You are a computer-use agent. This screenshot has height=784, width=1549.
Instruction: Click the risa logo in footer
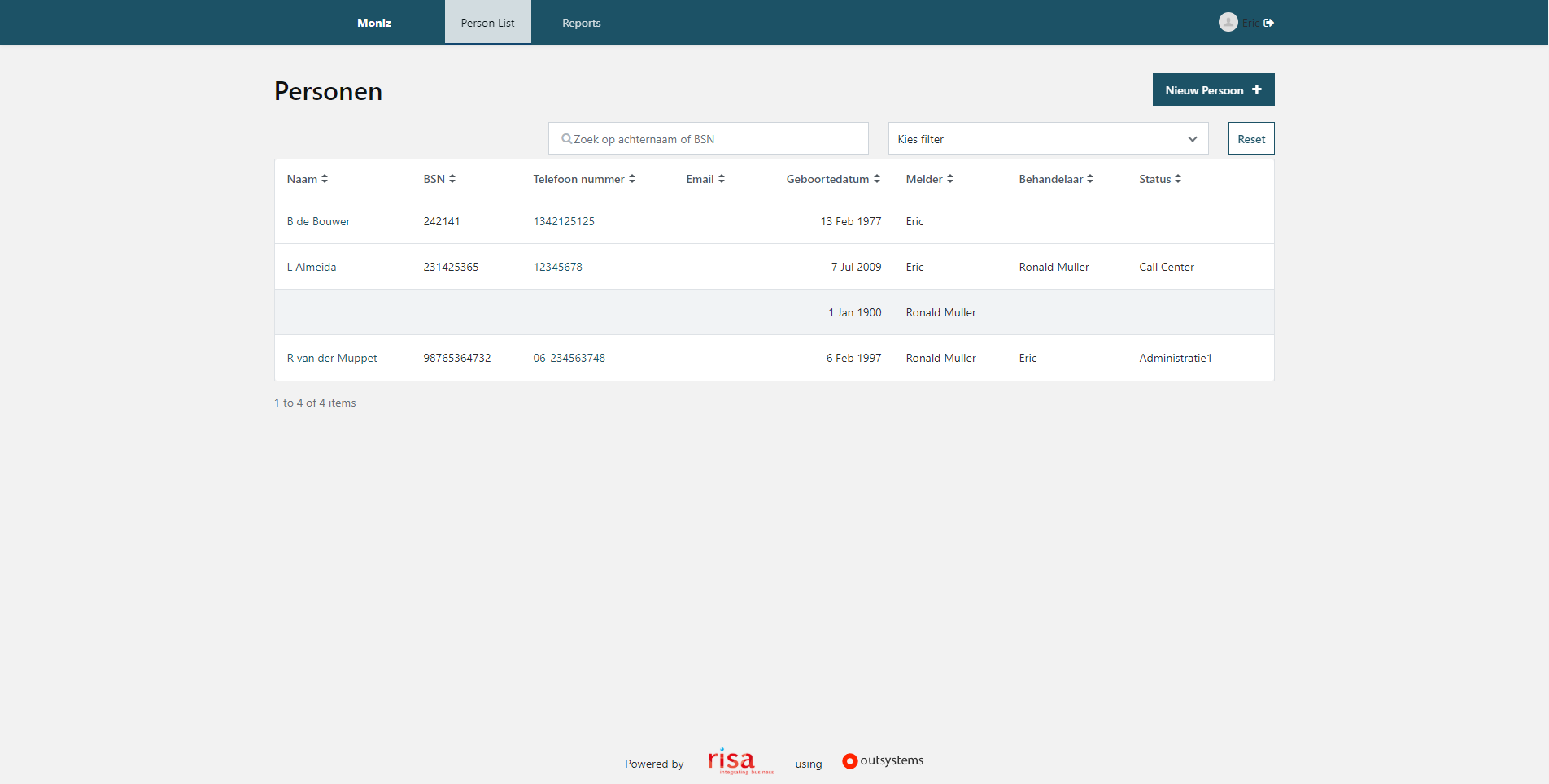(x=740, y=761)
